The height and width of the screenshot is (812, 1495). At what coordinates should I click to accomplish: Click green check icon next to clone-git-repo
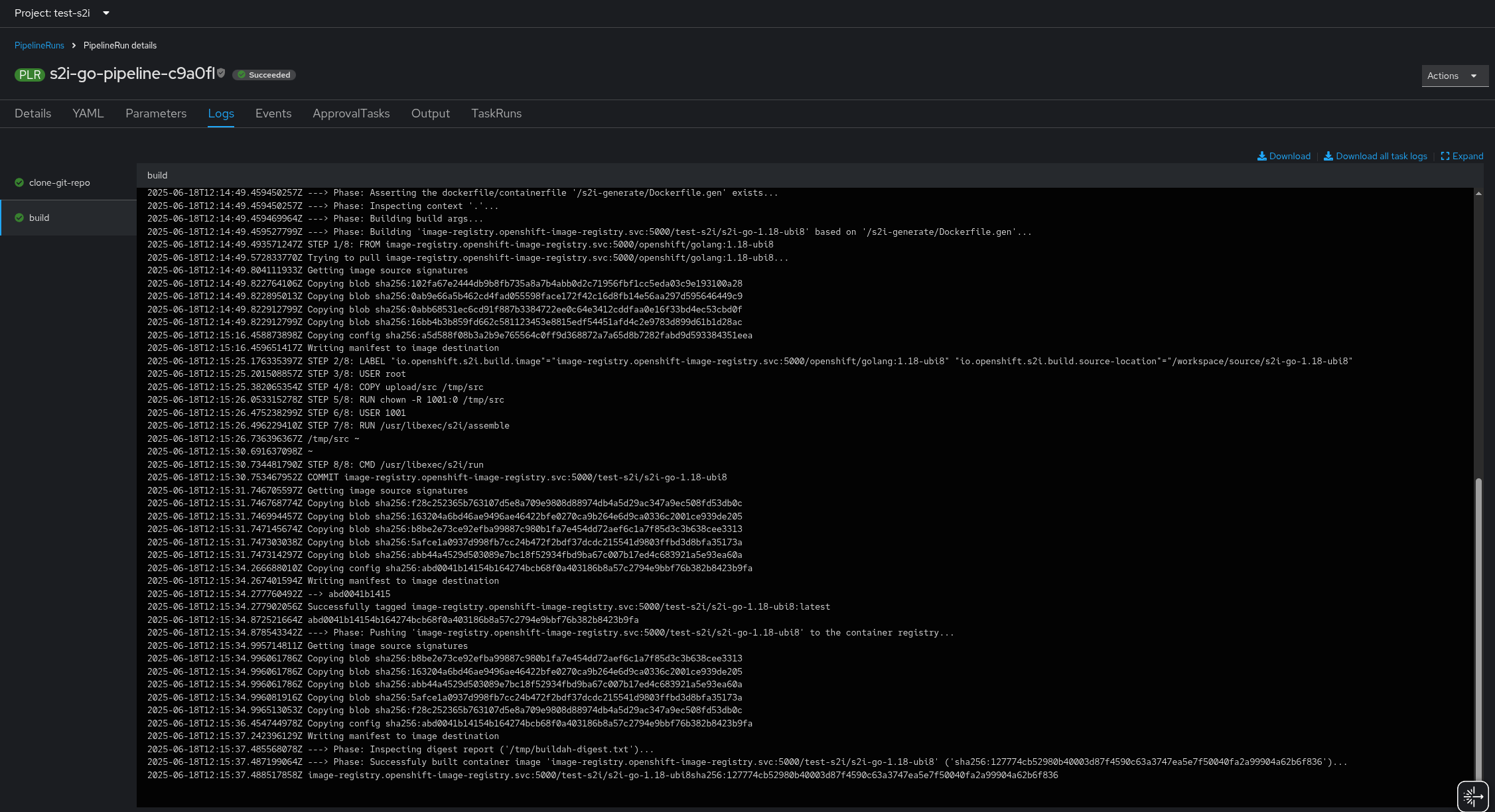click(x=19, y=182)
